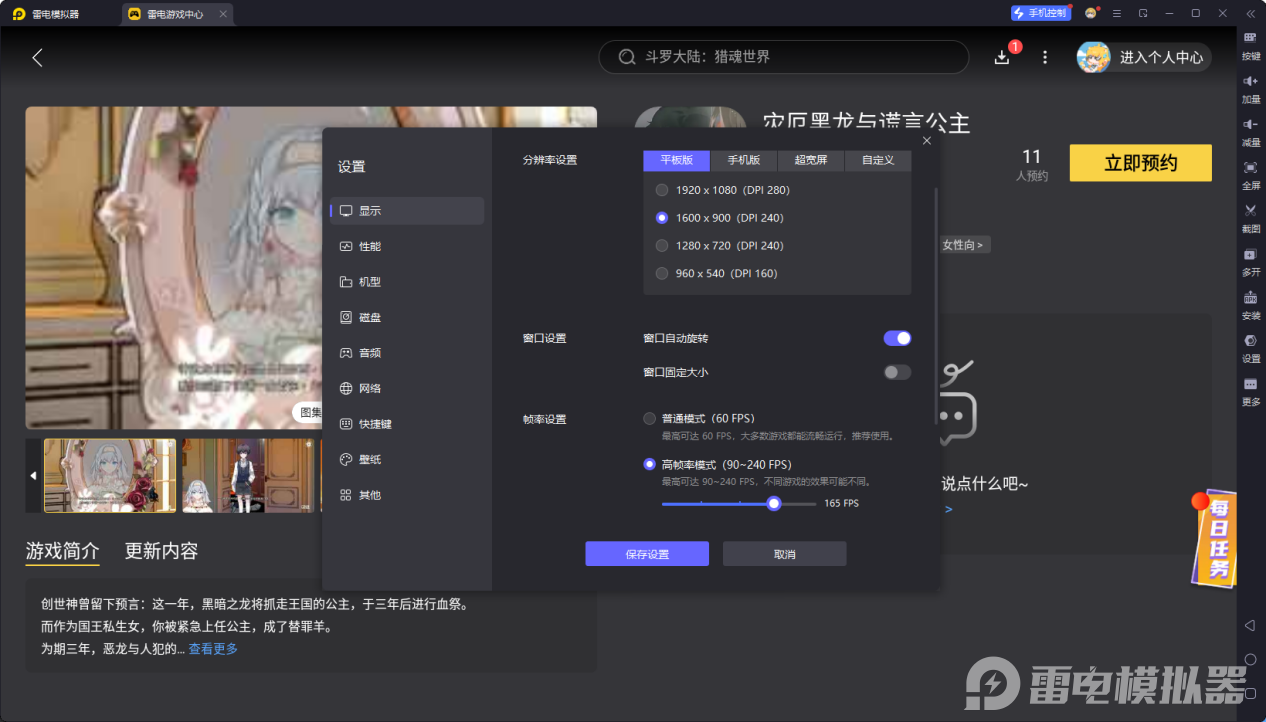Screen dimensions: 1266x722
Task: Toggle 窗口自动旋转 switch
Action: click(x=897, y=338)
